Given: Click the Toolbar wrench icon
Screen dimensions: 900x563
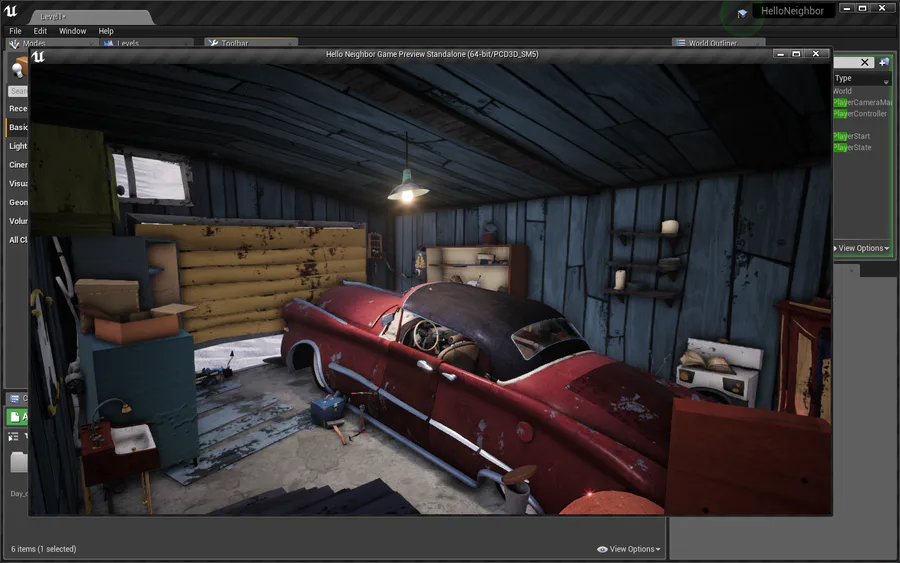Looking at the screenshot, I should (213, 43).
